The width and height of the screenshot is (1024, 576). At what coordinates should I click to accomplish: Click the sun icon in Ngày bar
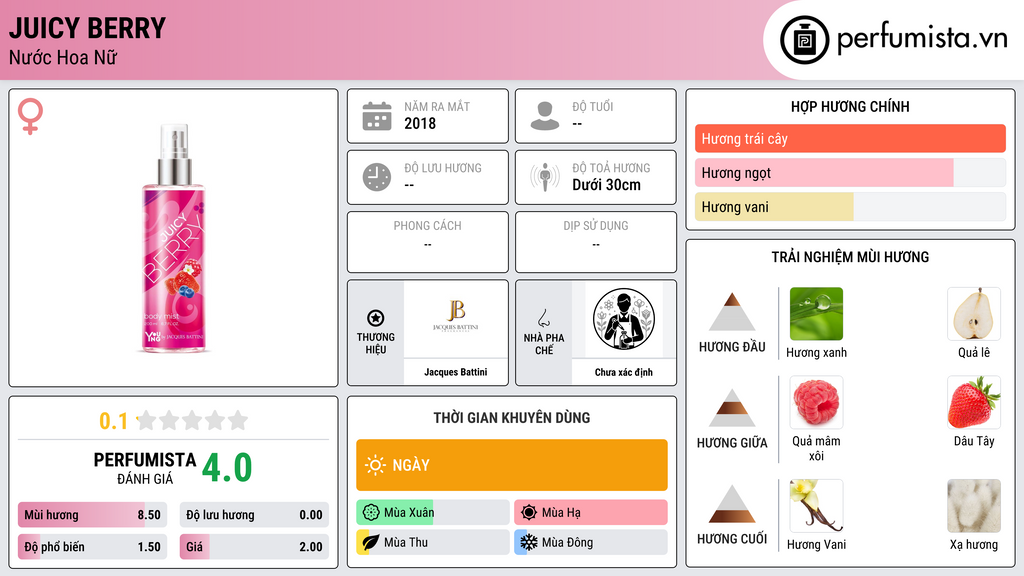tap(375, 465)
